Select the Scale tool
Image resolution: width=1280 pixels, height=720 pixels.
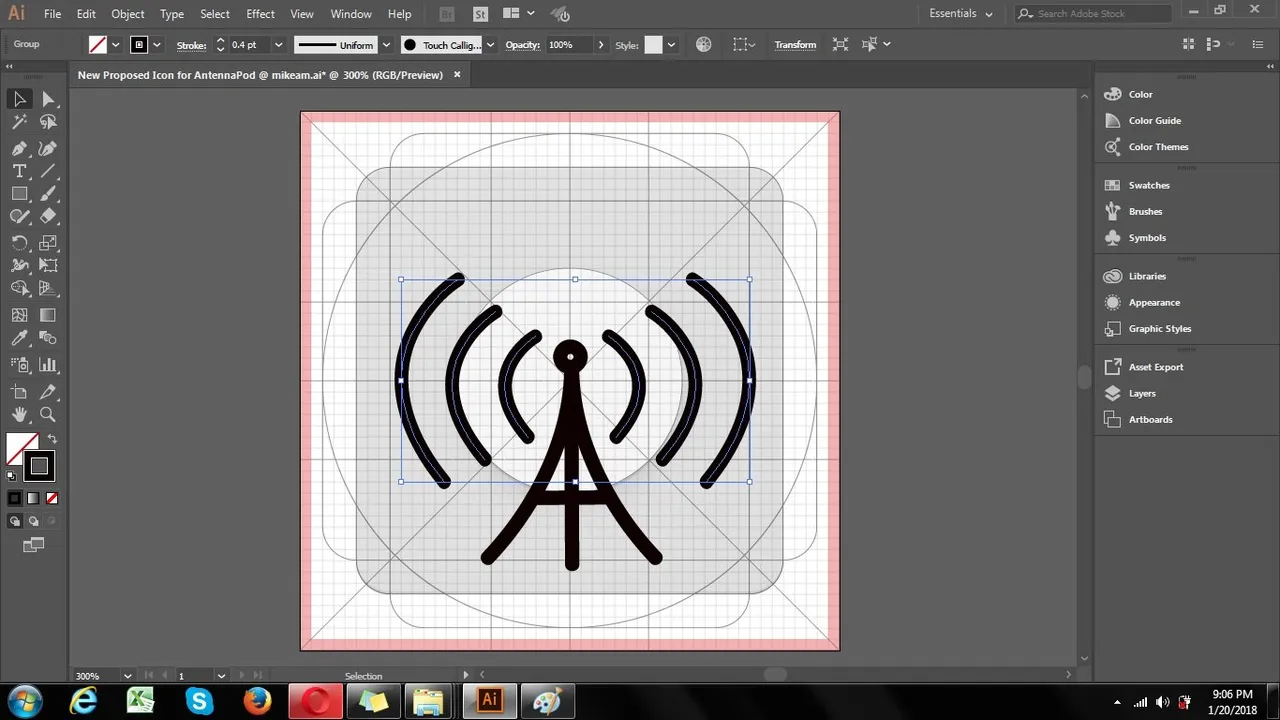coord(48,242)
